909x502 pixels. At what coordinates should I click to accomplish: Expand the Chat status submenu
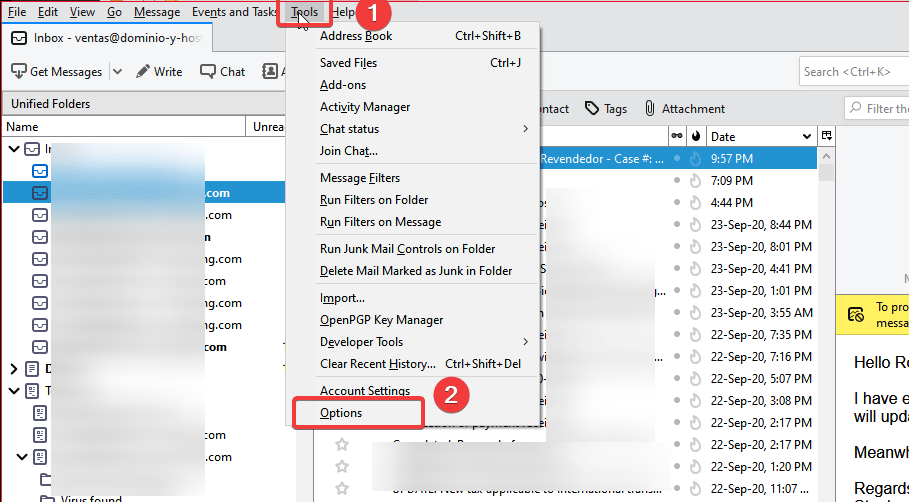tap(525, 129)
